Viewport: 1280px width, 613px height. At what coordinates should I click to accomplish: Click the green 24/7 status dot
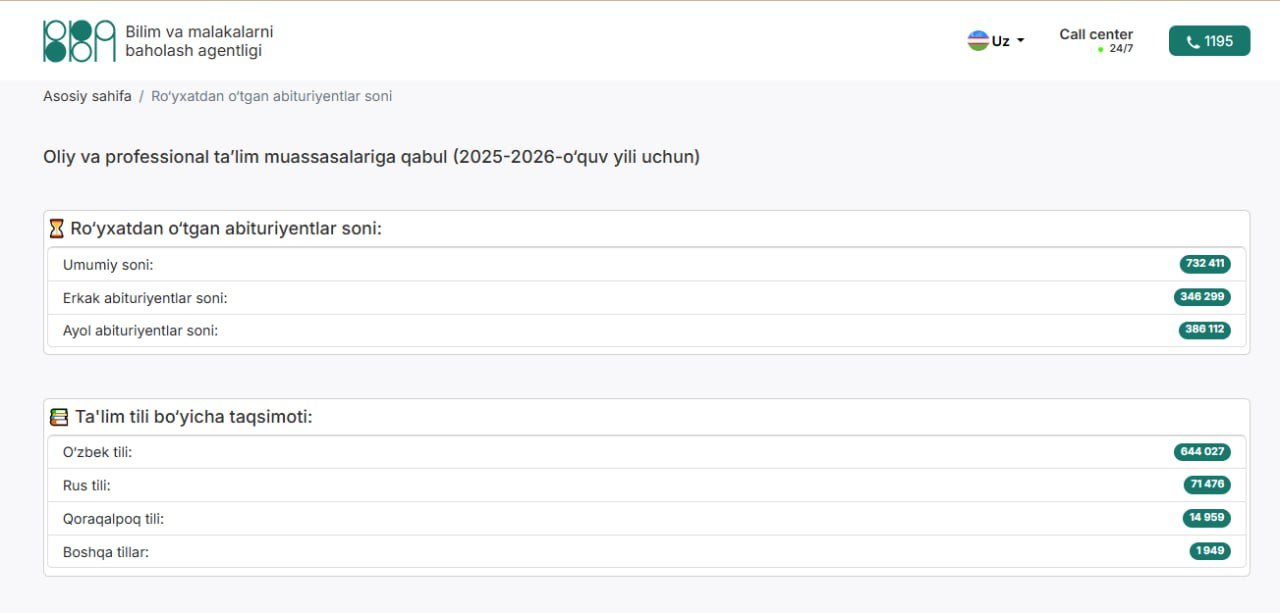(x=1101, y=49)
